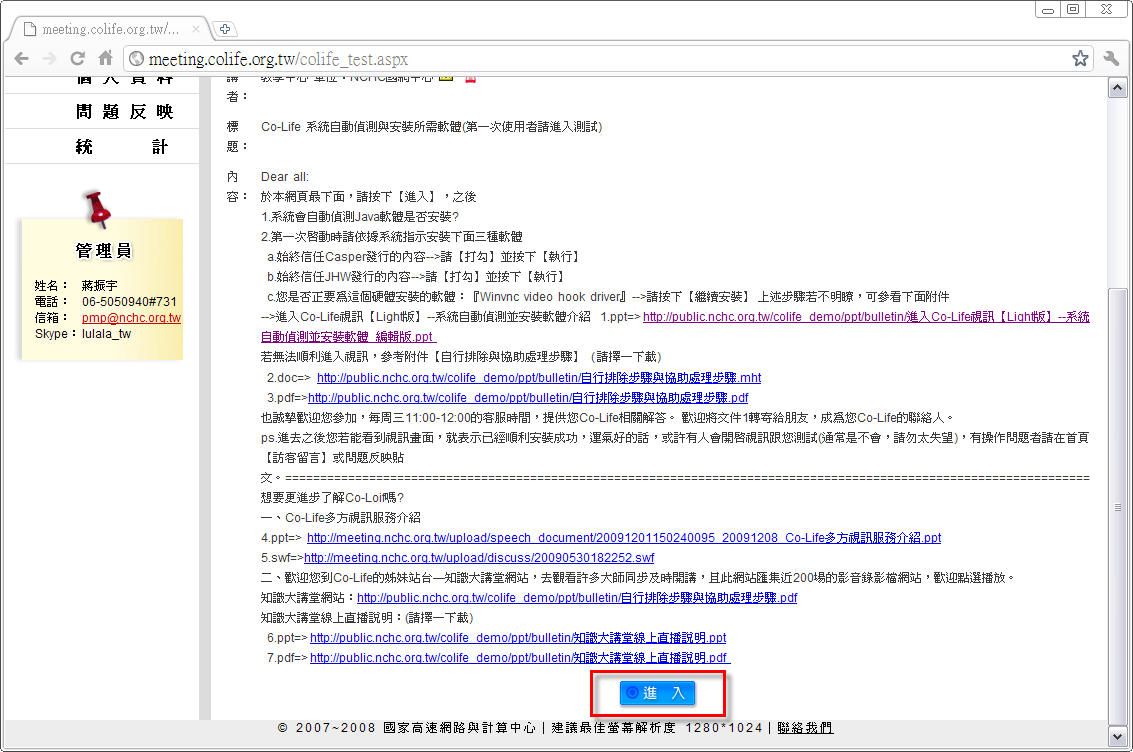
Task: Click the line starting 'a.始終信任Casper'
Action: [x=423, y=257]
